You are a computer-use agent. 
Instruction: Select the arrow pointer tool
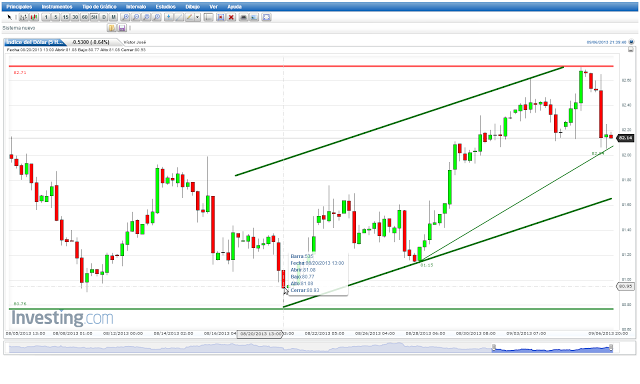coord(9,17)
